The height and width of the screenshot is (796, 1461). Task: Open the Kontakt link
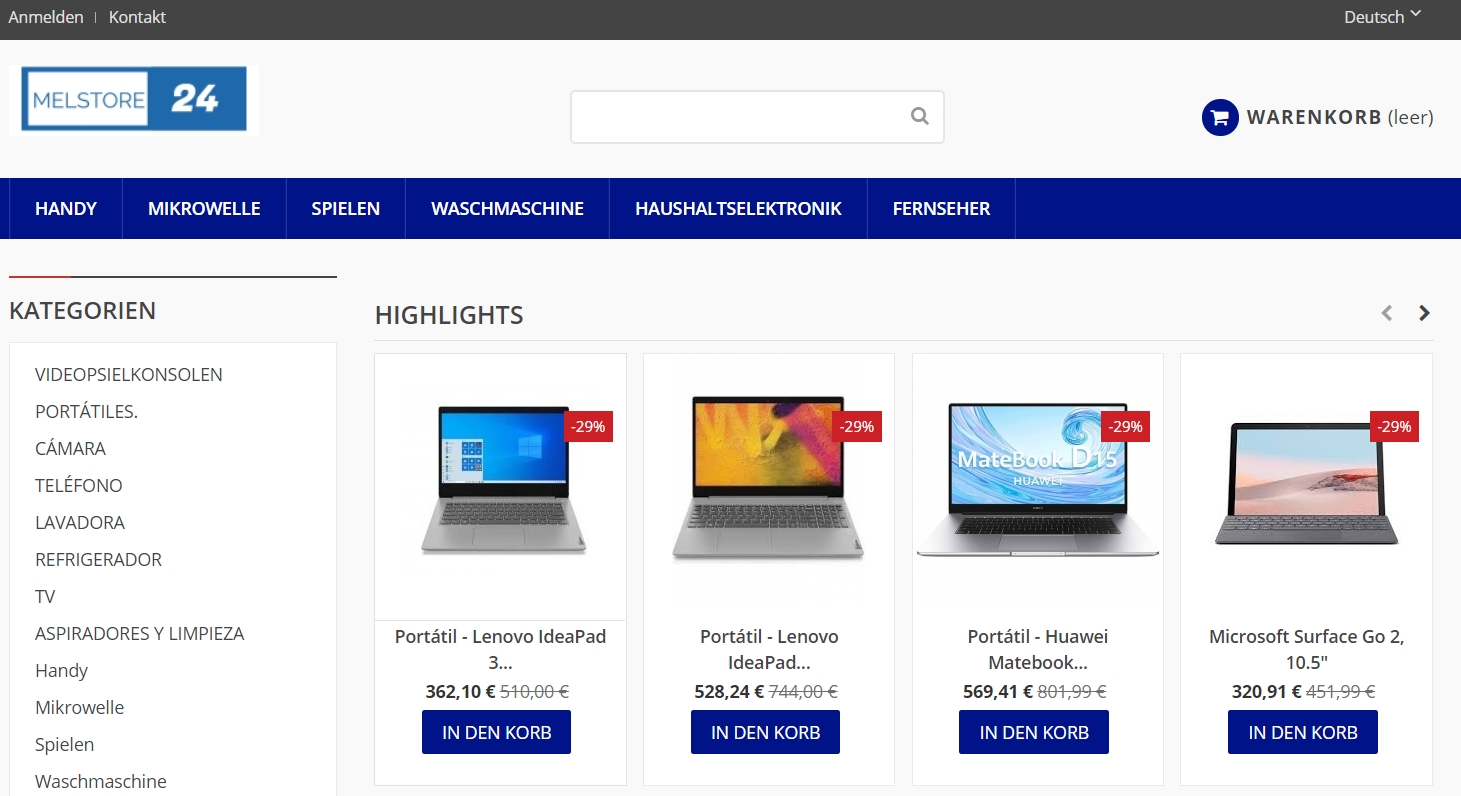[x=137, y=17]
